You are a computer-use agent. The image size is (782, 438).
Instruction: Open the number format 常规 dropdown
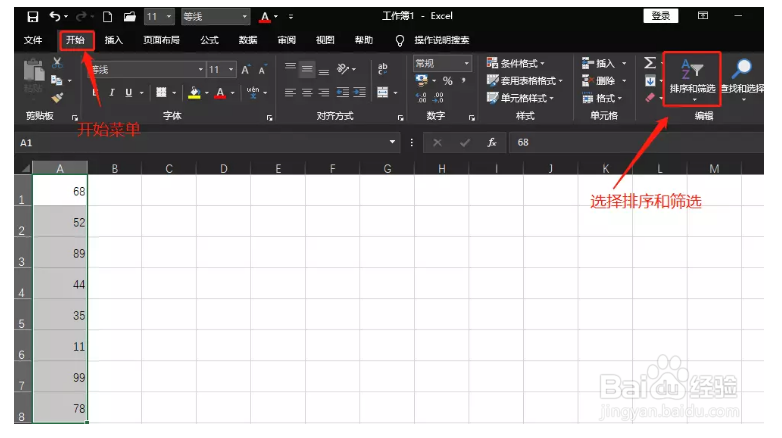click(467, 63)
